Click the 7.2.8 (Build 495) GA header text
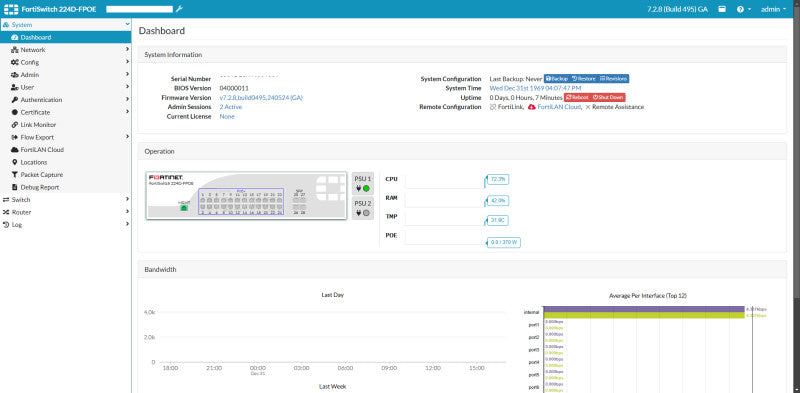 677,9
